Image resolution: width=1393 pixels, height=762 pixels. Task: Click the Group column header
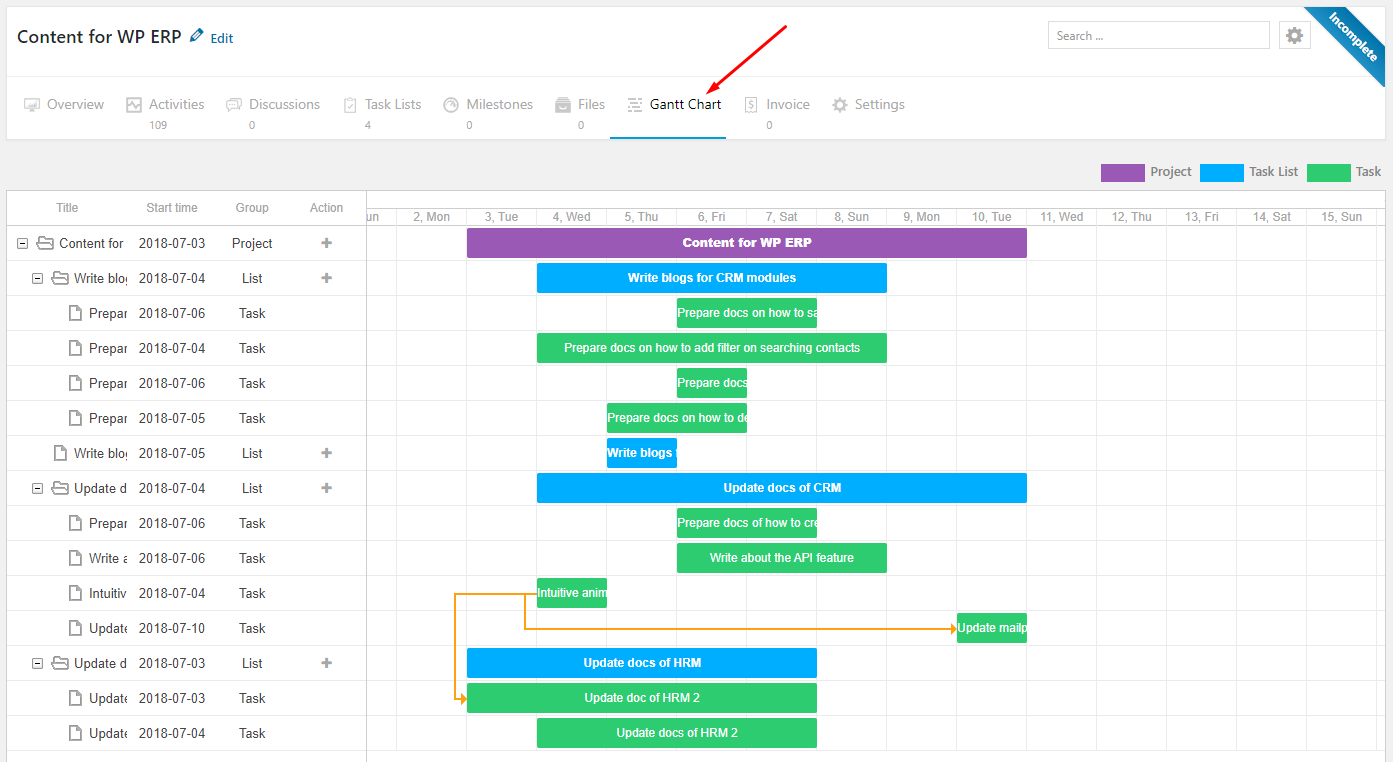pos(252,208)
